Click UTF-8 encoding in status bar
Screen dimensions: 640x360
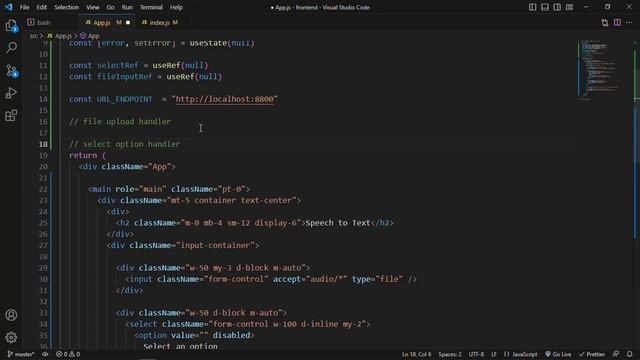[476, 354]
